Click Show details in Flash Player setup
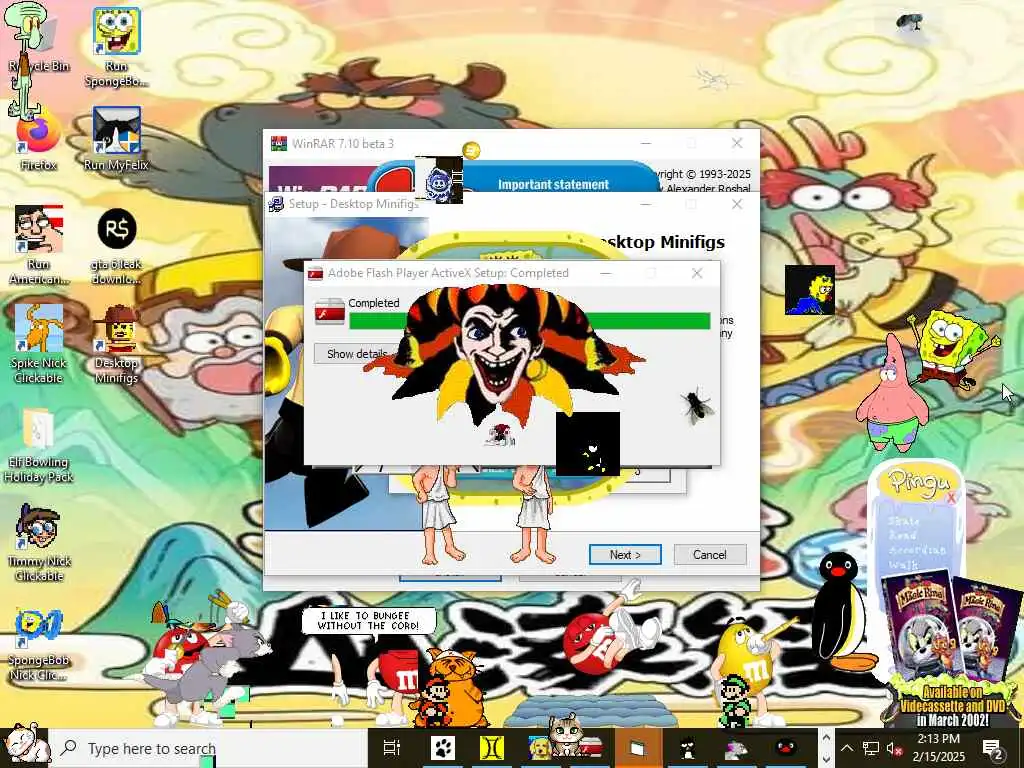This screenshot has width=1024, height=768. coord(357,354)
